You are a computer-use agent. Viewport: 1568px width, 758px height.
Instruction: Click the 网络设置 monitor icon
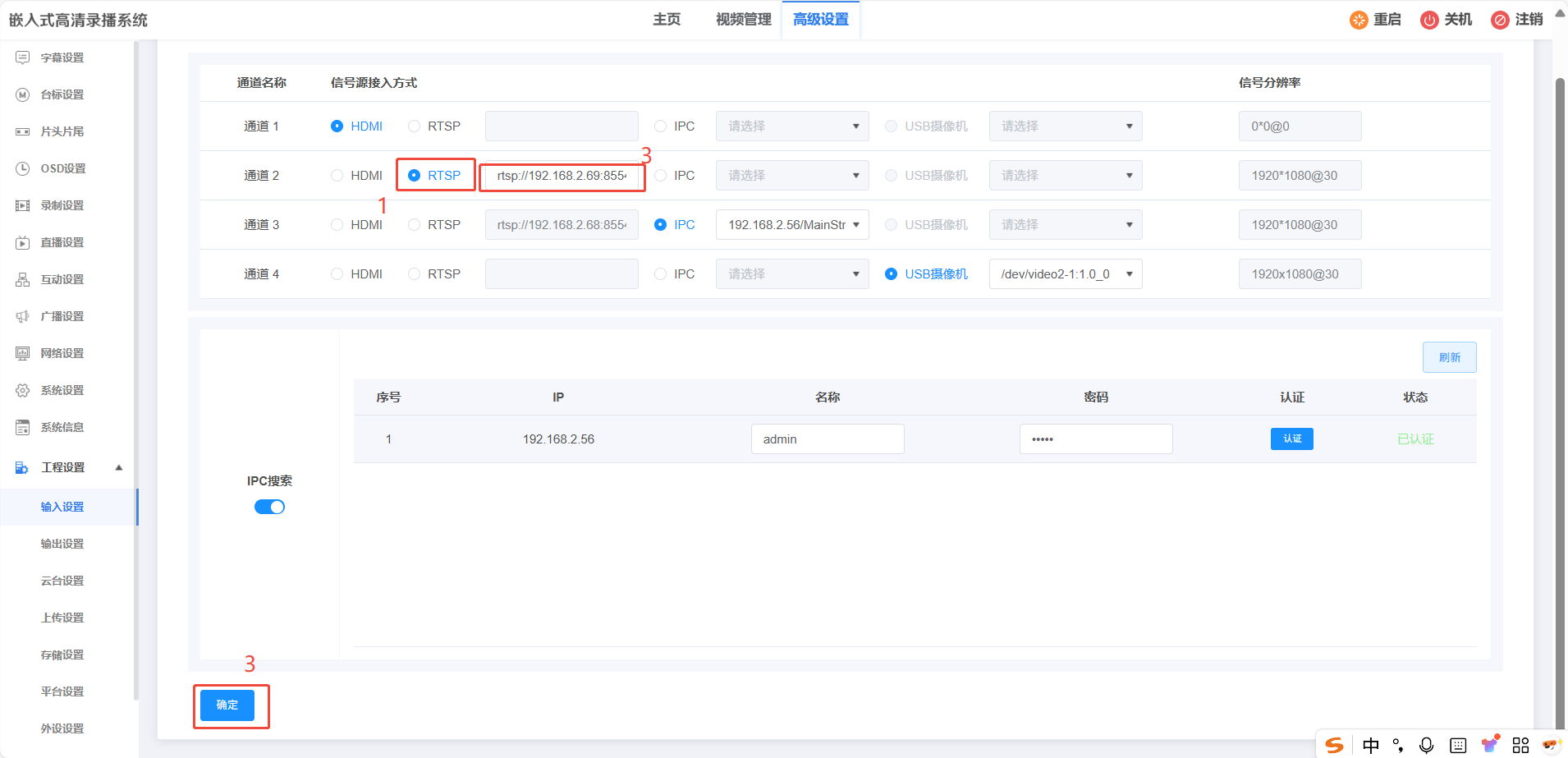pos(23,353)
